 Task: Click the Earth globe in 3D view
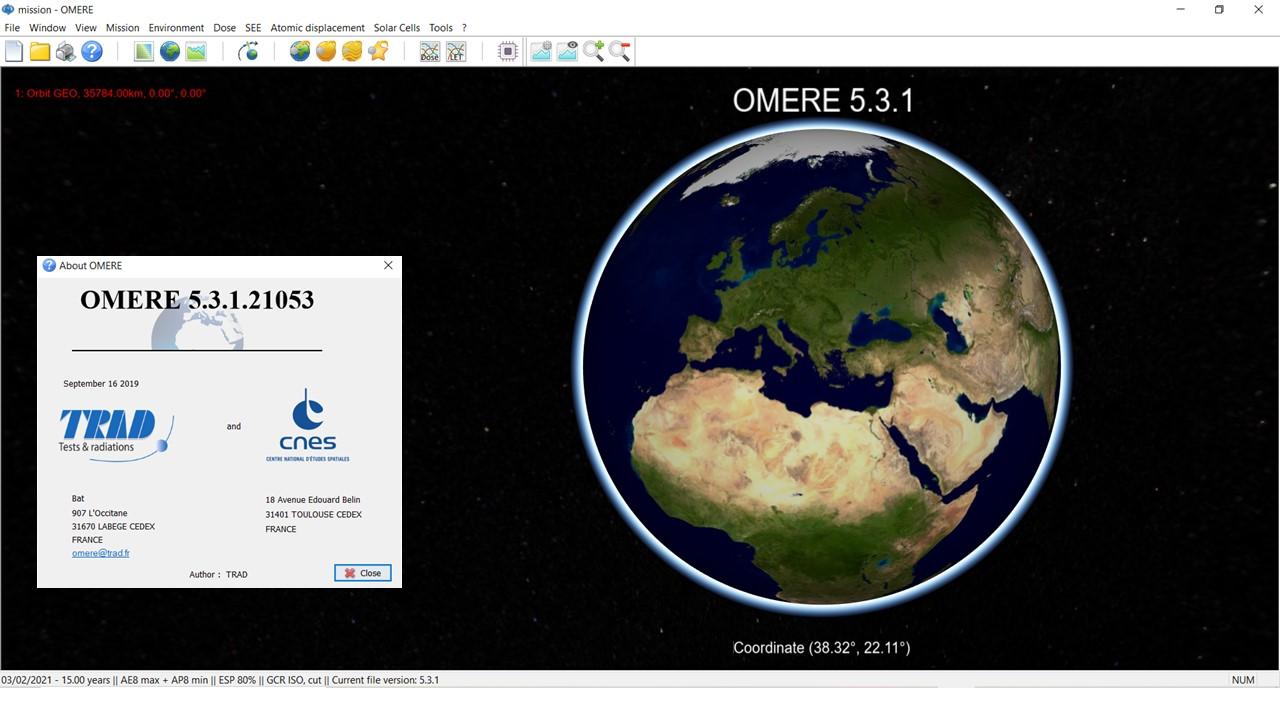tap(820, 367)
